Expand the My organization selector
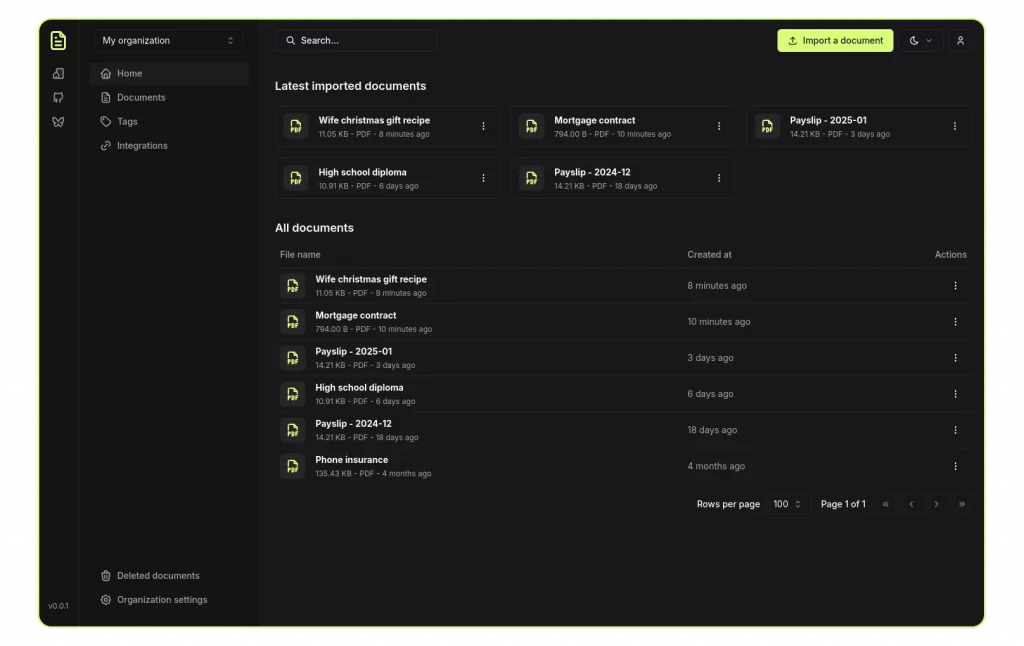The height and width of the screenshot is (646, 1024). 168,41
